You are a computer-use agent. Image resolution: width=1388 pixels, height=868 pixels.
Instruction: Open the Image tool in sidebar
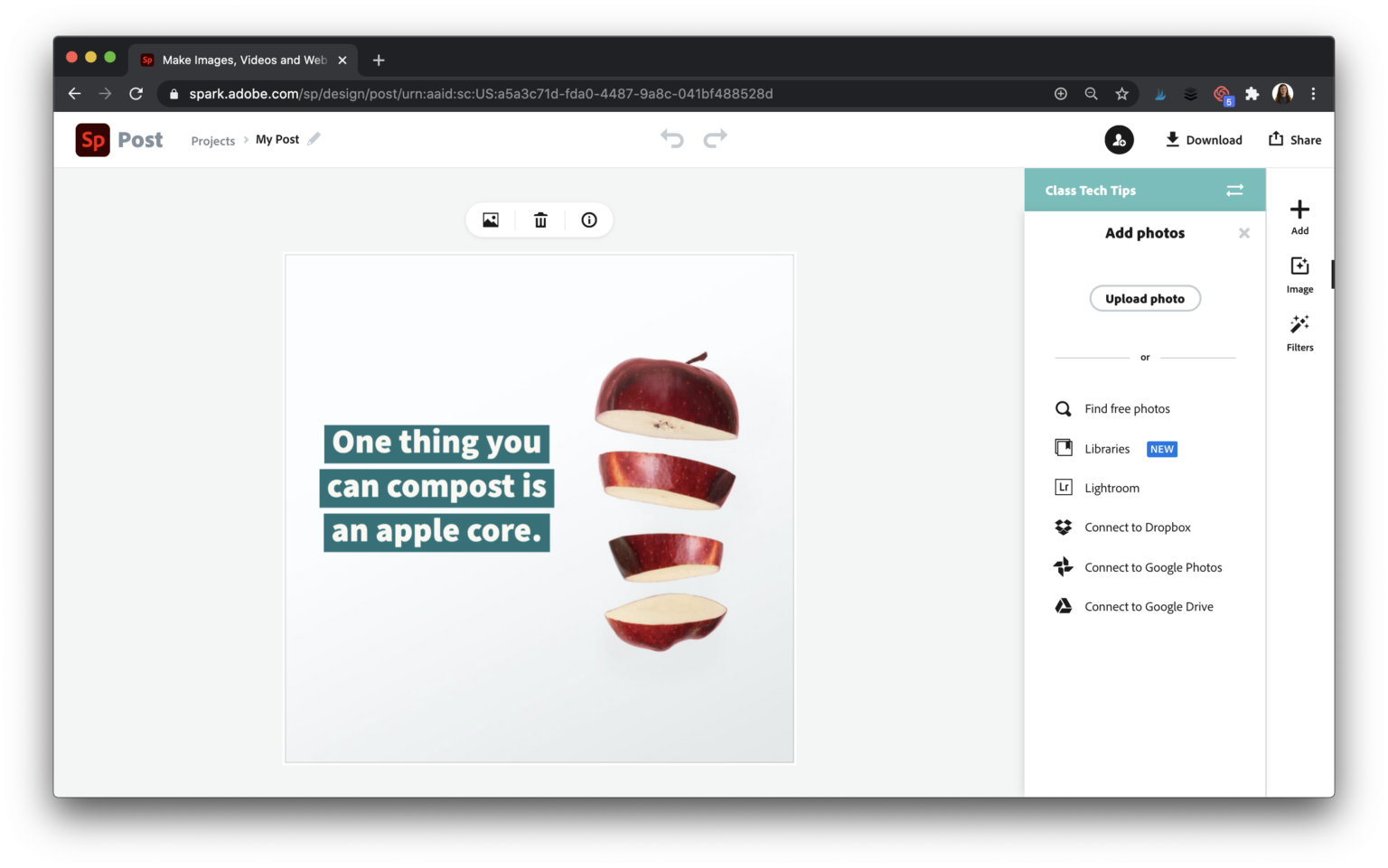click(1299, 274)
